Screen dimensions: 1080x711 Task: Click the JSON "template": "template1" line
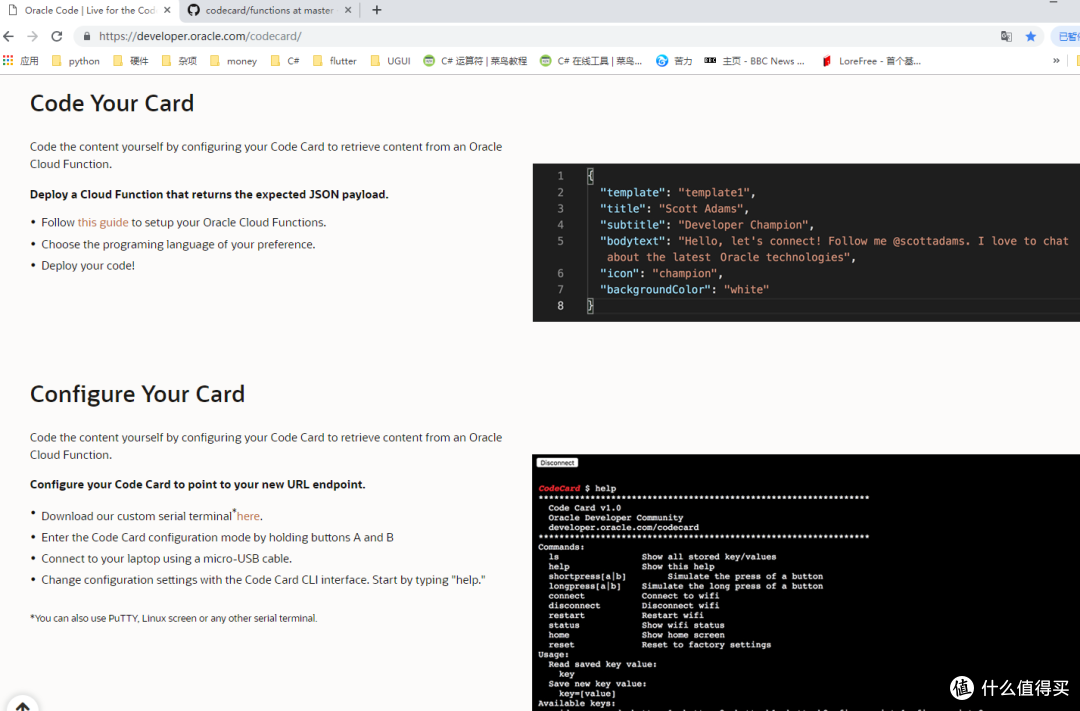coord(677,193)
